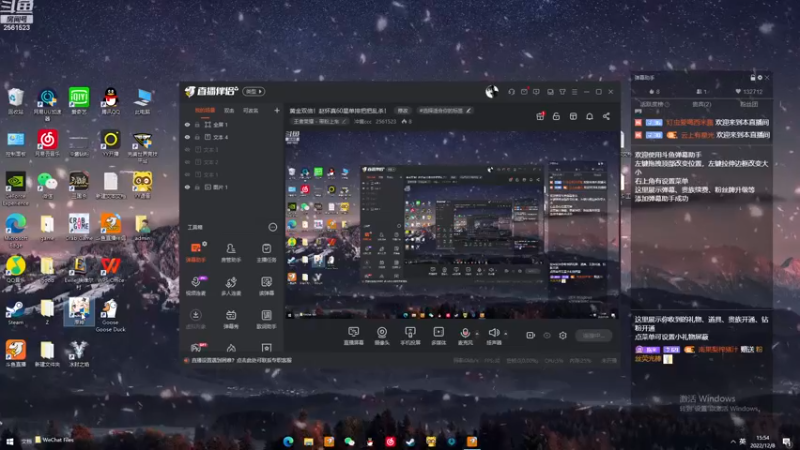Toggle lock on 全屏 1 source
This screenshot has height=450, width=800.
tap(197, 124)
